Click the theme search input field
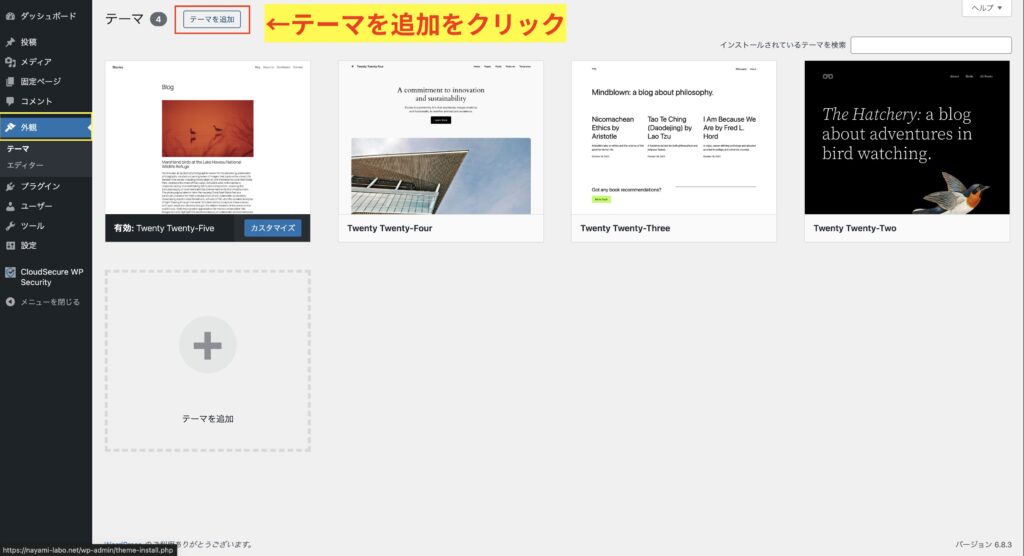 (930, 45)
